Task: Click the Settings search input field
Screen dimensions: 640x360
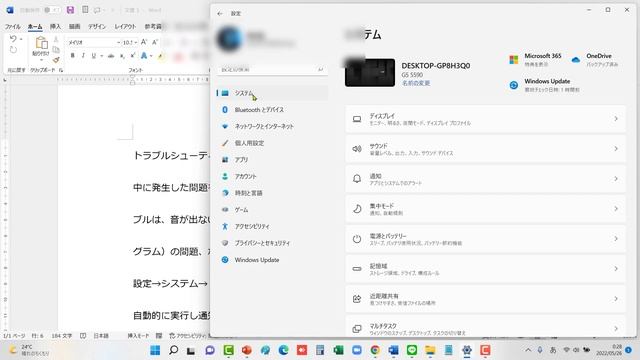Action: tap(272, 70)
